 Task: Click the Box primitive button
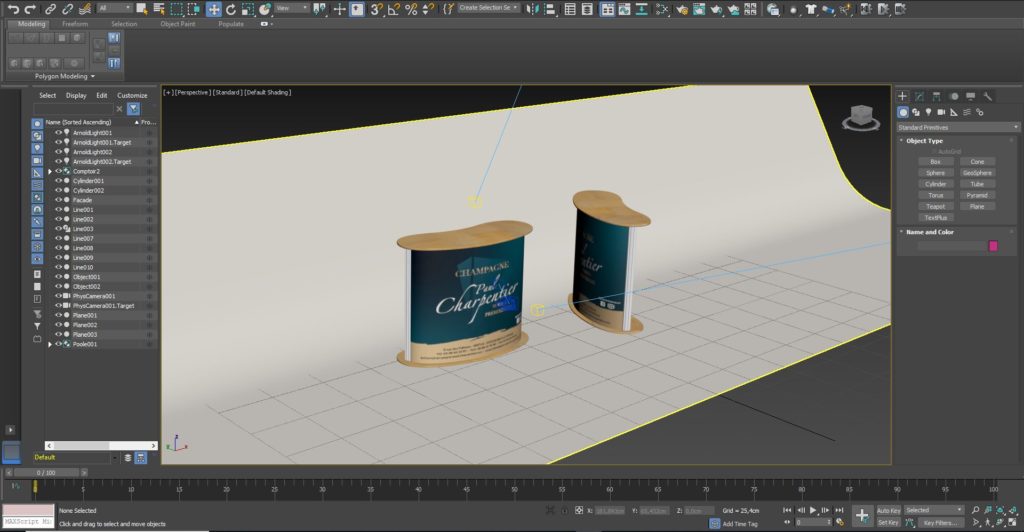coord(935,161)
